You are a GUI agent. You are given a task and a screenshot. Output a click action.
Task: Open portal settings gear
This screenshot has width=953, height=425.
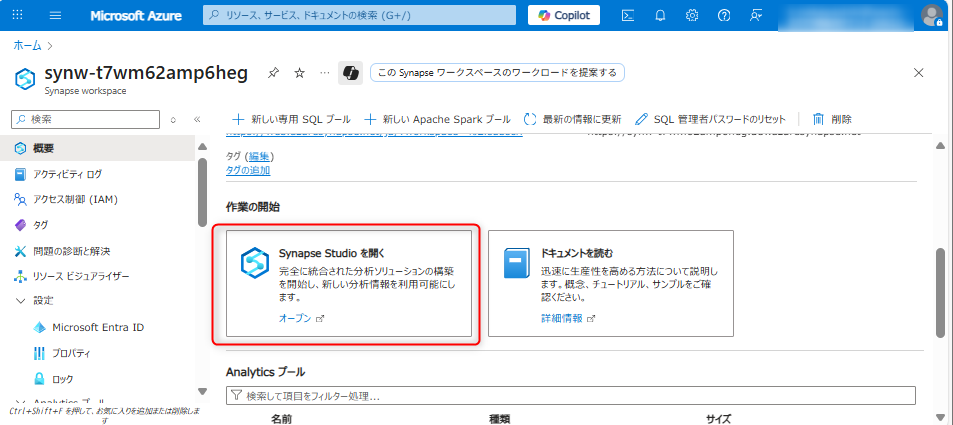[x=692, y=16]
